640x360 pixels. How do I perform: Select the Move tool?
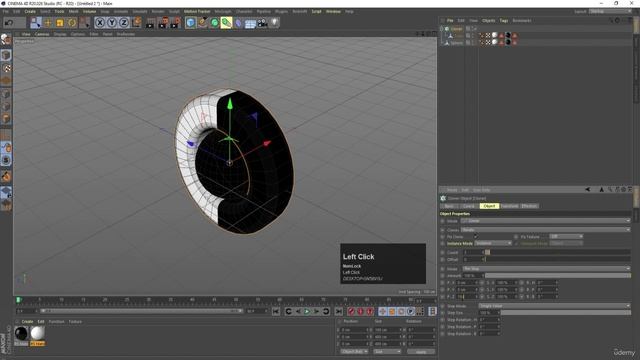pyautogui.click(x=48, y=23)
